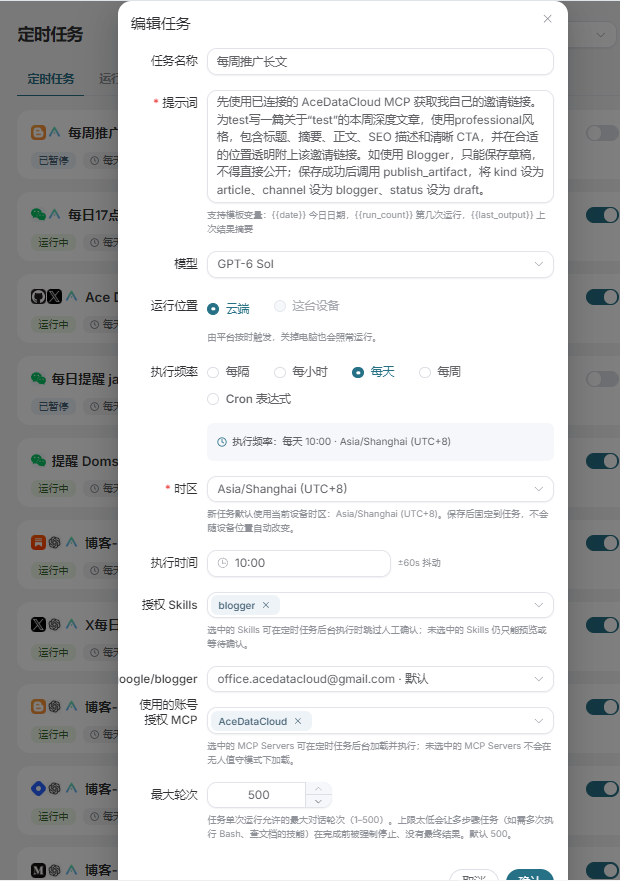This screenshot has width=620, height=881.
Task: Click the 运行中 badge on 每日17点 row
Action: [53, 243]
